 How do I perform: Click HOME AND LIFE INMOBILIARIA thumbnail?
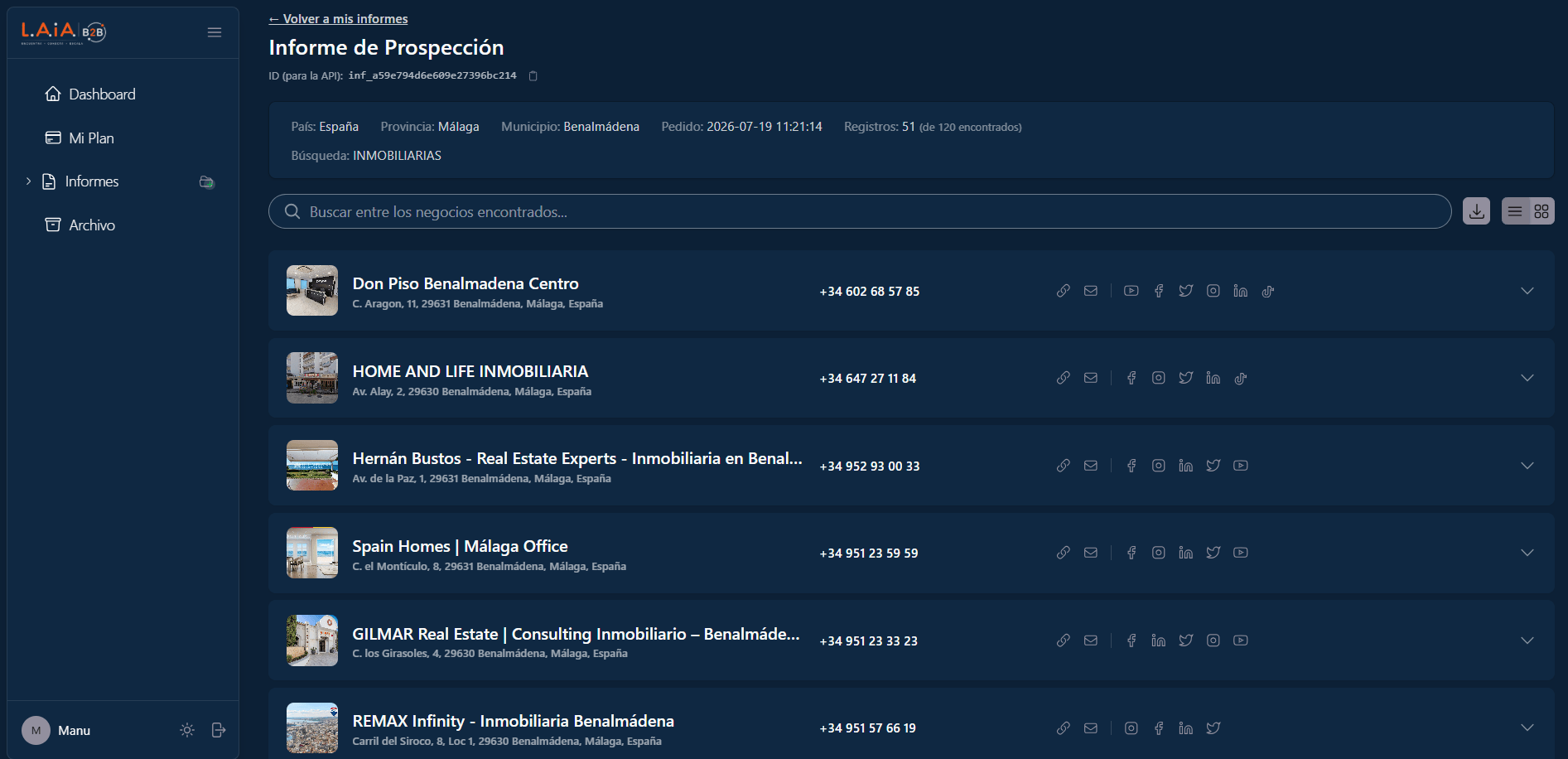click(x=312, y=378)
